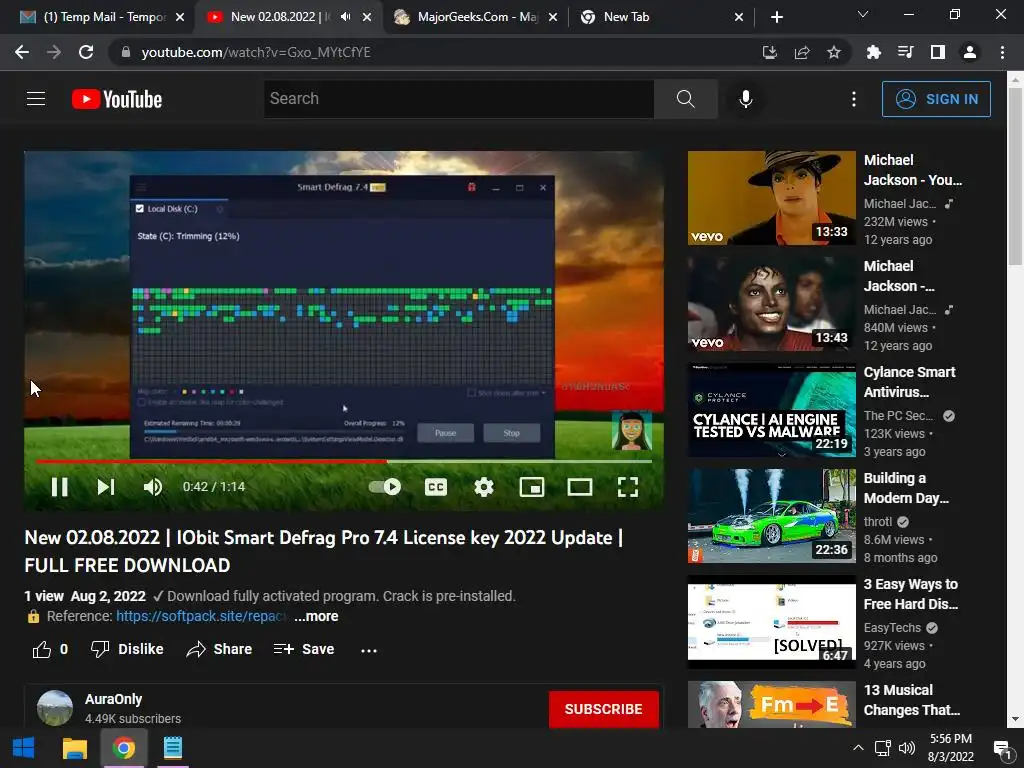This screenshot has width=1024, height=768.
Task: Open media controls icon in toolbar
Action: (x=905, y=52)
